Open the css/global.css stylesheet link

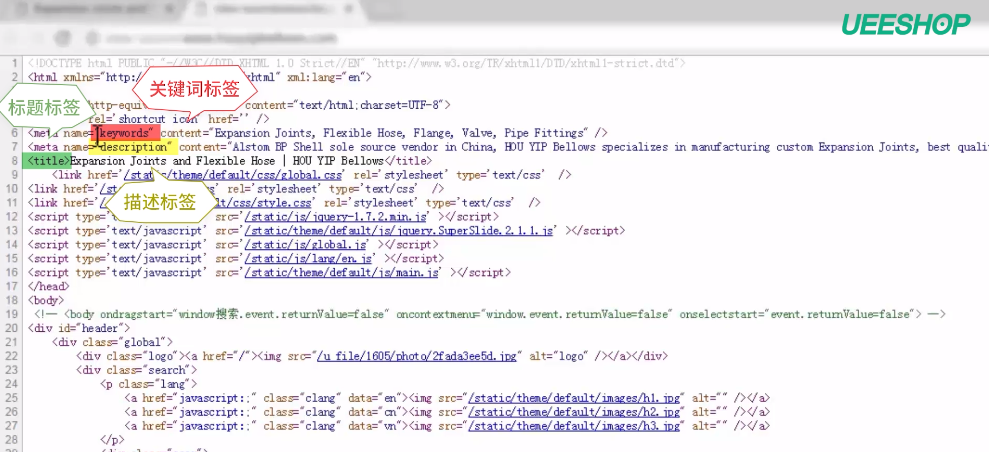(x=235, y=175)
